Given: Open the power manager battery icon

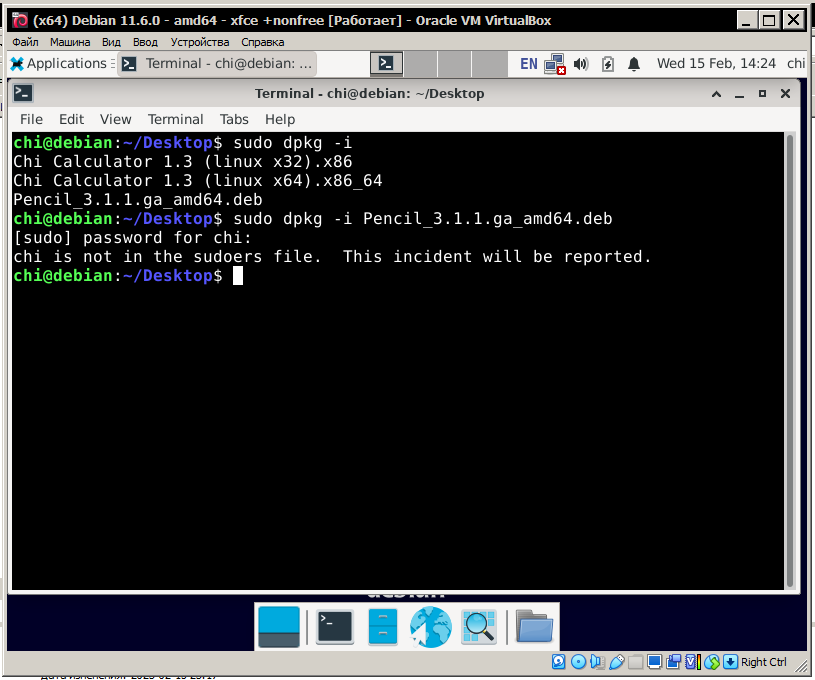Looking at the screenshot, I should pyautogui.click(x=608, y=64).
